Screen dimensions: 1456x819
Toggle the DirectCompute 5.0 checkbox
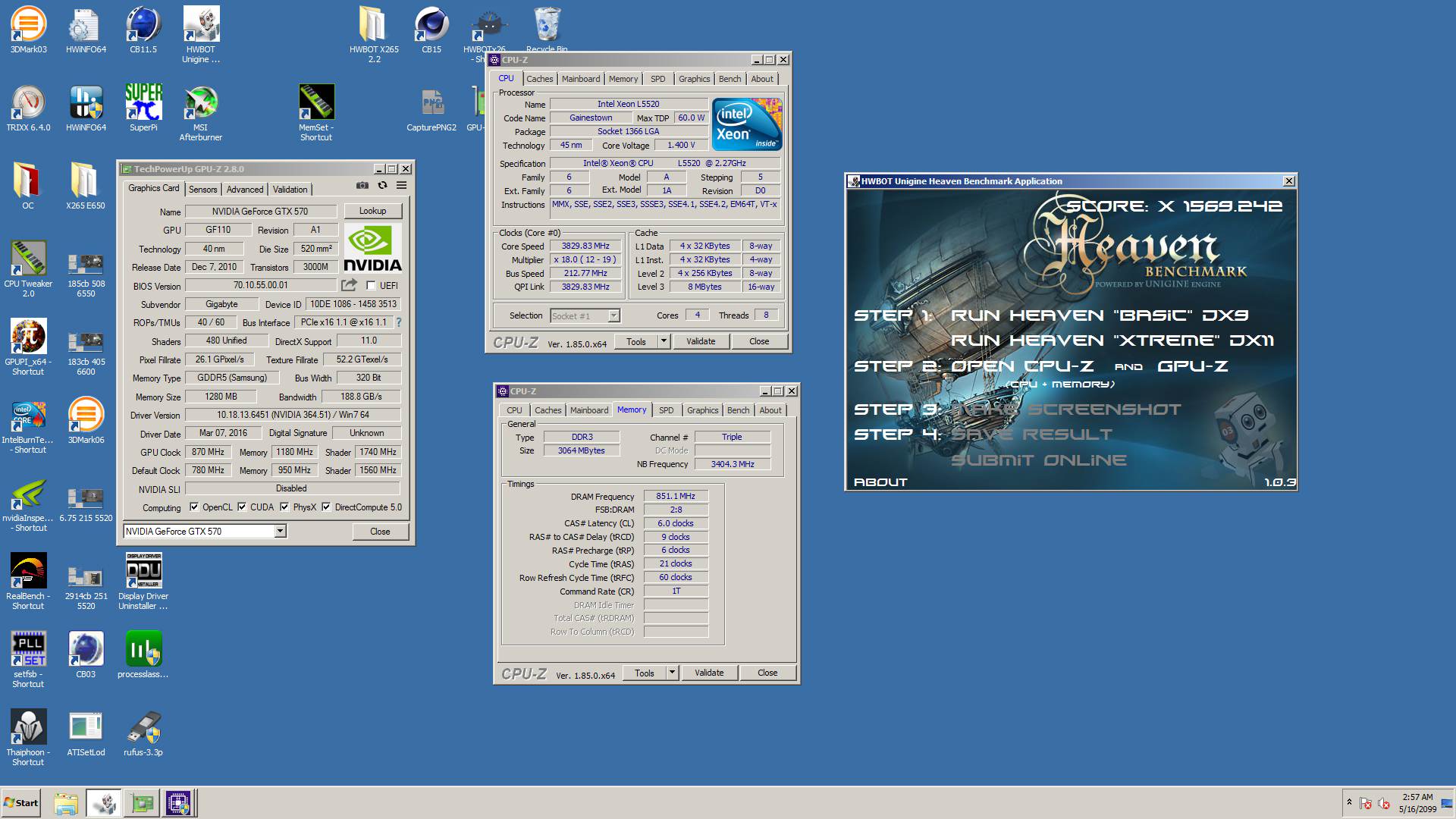click(x=326, y=507)
